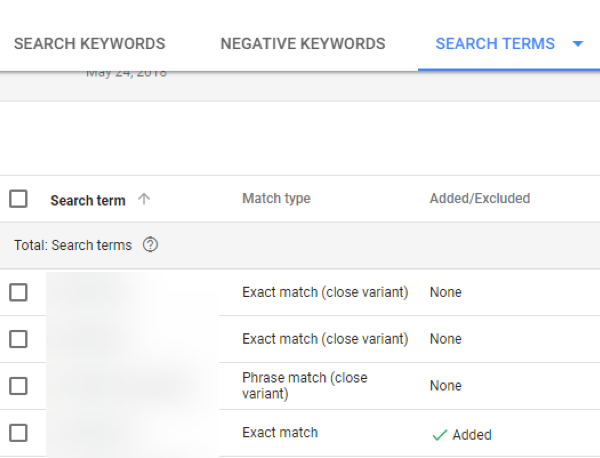The image size is (600, 458).
Task: Click the sort arrow next to Search term
Action: (x=144, y=199)
